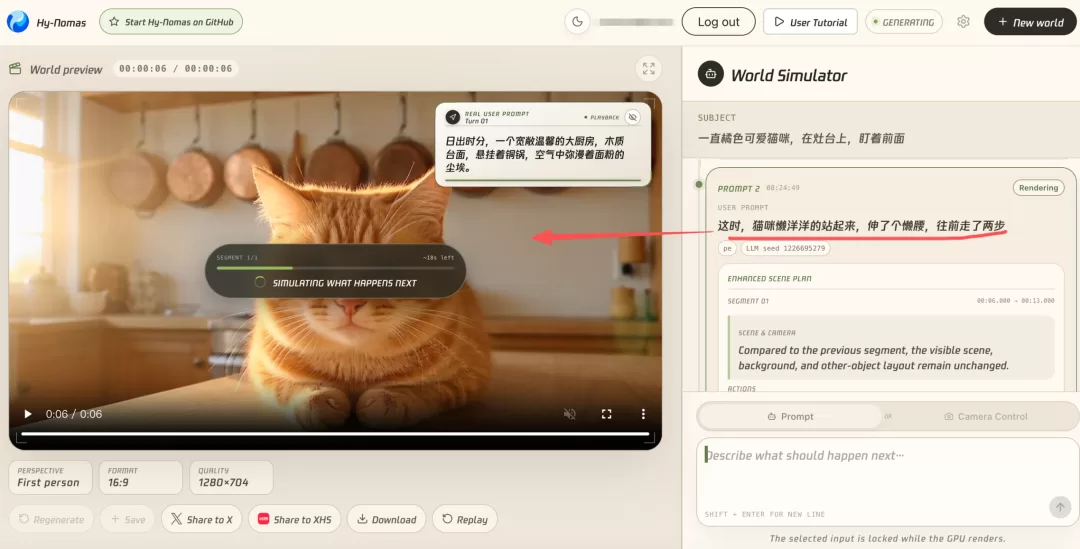This screenshot has width=1080, height=549.
Task: Click the LLM seed 1226695279 tag
Action: (x=785, y=248)
